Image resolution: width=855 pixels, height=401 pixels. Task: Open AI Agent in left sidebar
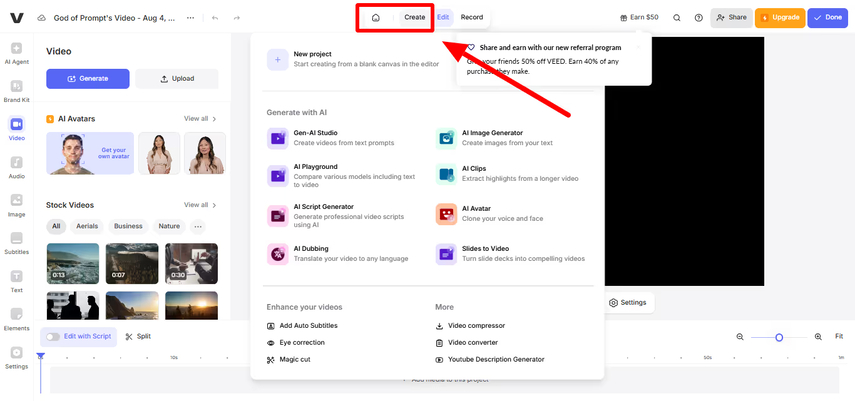(17, 54)
